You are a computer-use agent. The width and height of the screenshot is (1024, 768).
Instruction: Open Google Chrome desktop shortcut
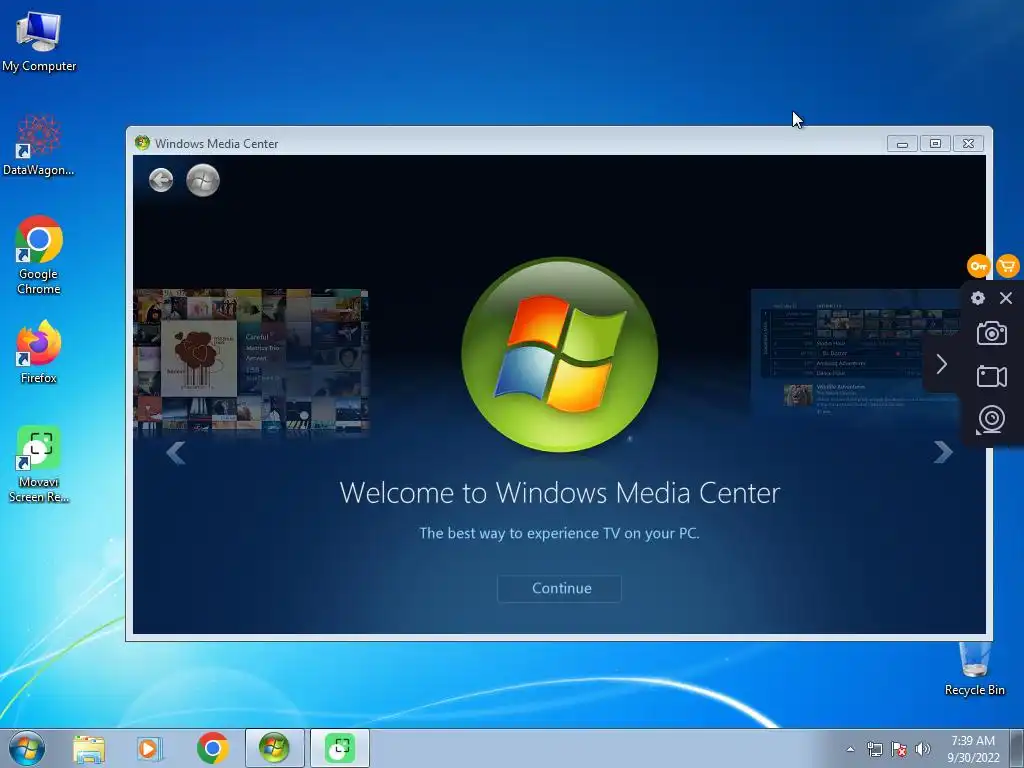coord(39,255)
